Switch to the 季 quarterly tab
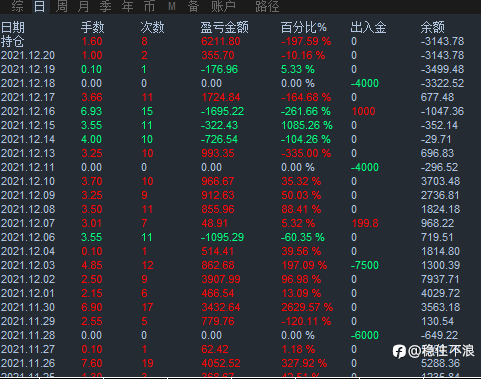The width and height of the screenshot is (481, 379). [x=105, y=6]
